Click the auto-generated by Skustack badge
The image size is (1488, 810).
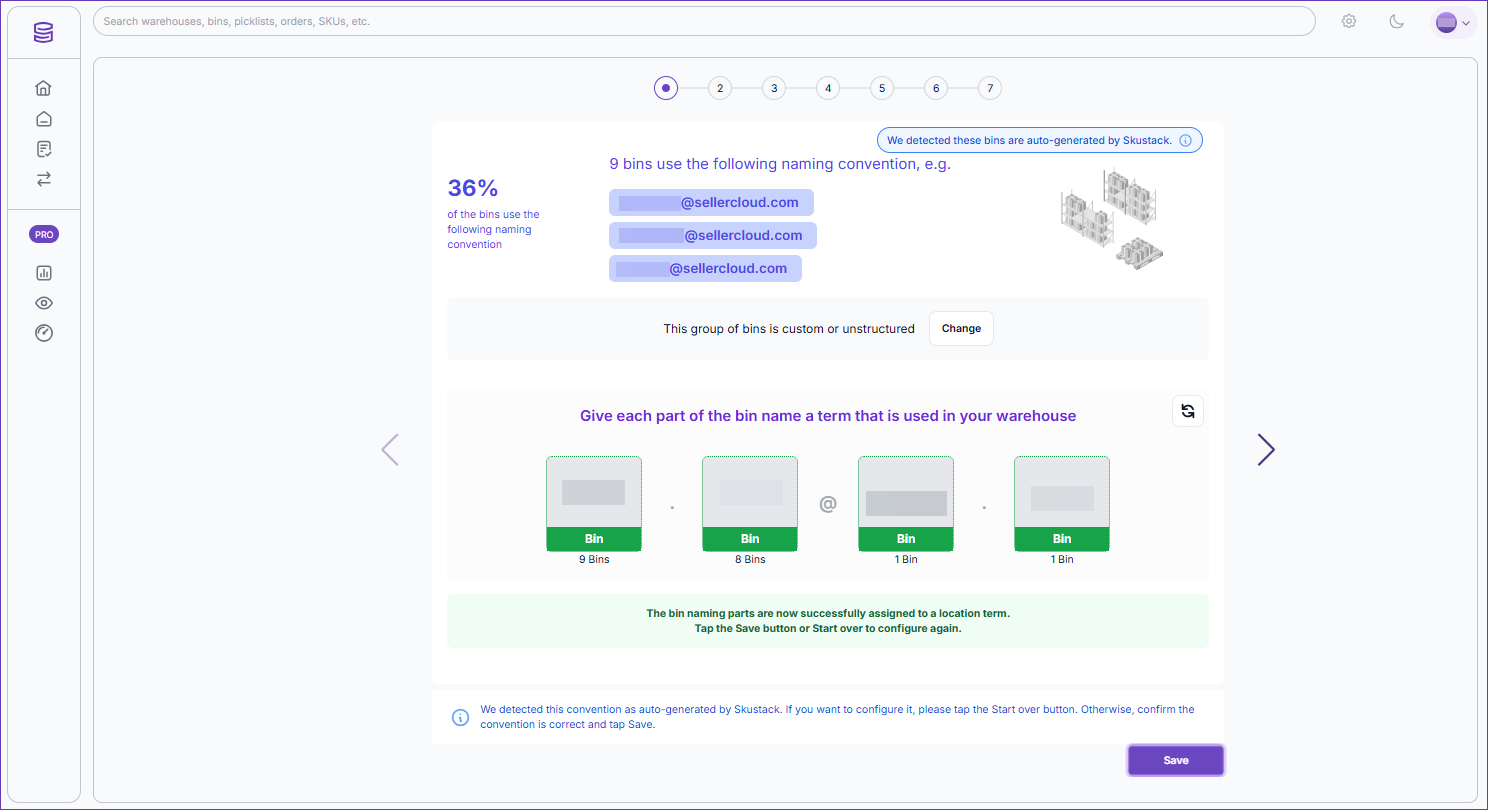(x=1039, y=140)
